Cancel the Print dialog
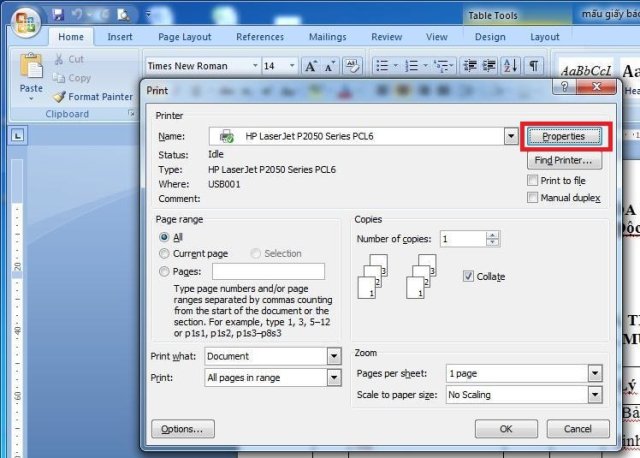The width and height of the screenshot is (640, 458). 578,429
